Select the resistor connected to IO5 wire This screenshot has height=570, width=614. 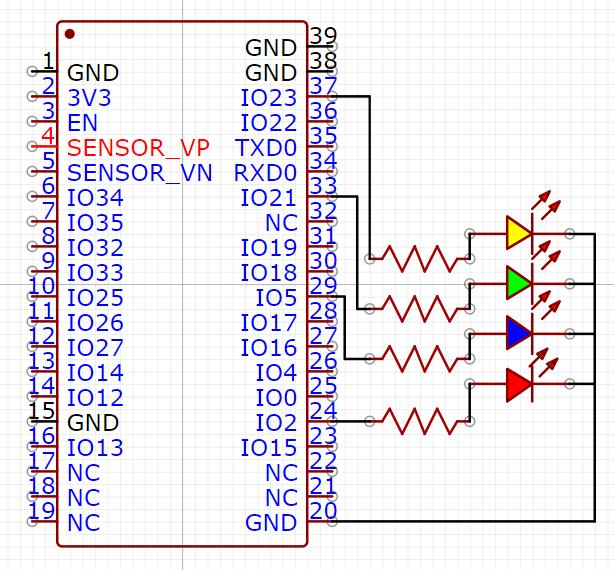tap(419, 359)
